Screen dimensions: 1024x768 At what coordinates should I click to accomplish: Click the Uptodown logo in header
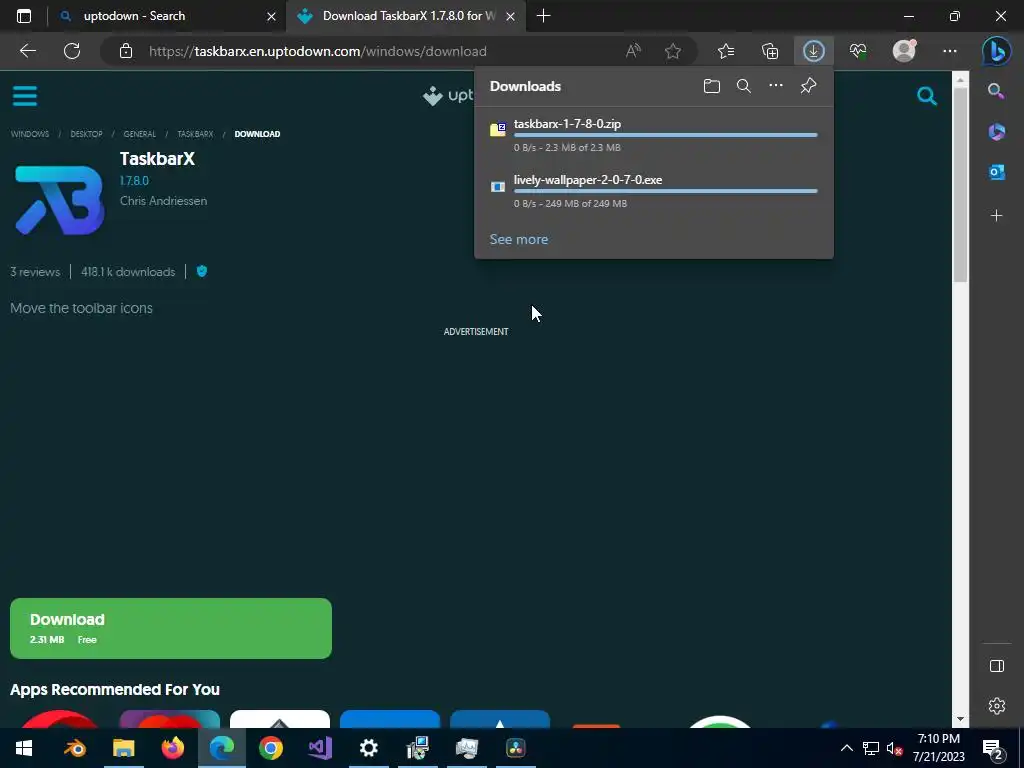coord(448,95)
